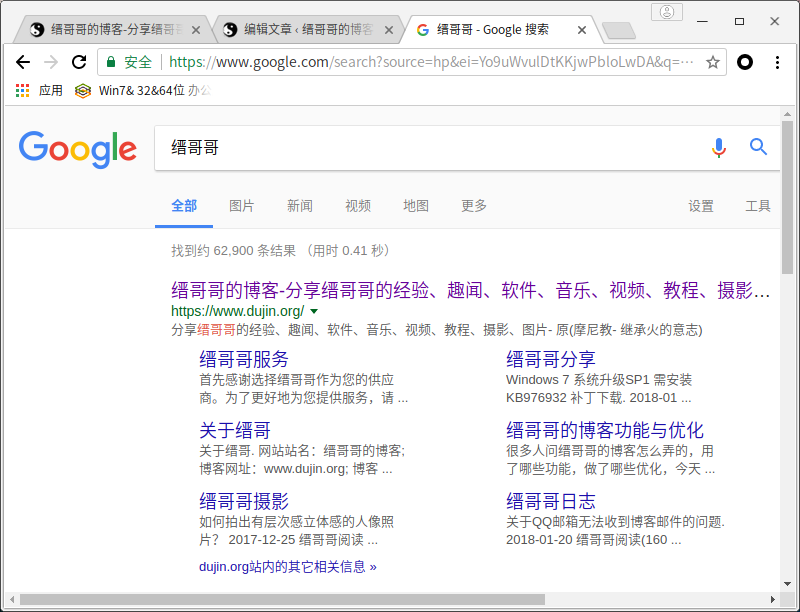Open the 工具 search tools
Viewport: 800px width, 612px height.
[x=758, y=206]
